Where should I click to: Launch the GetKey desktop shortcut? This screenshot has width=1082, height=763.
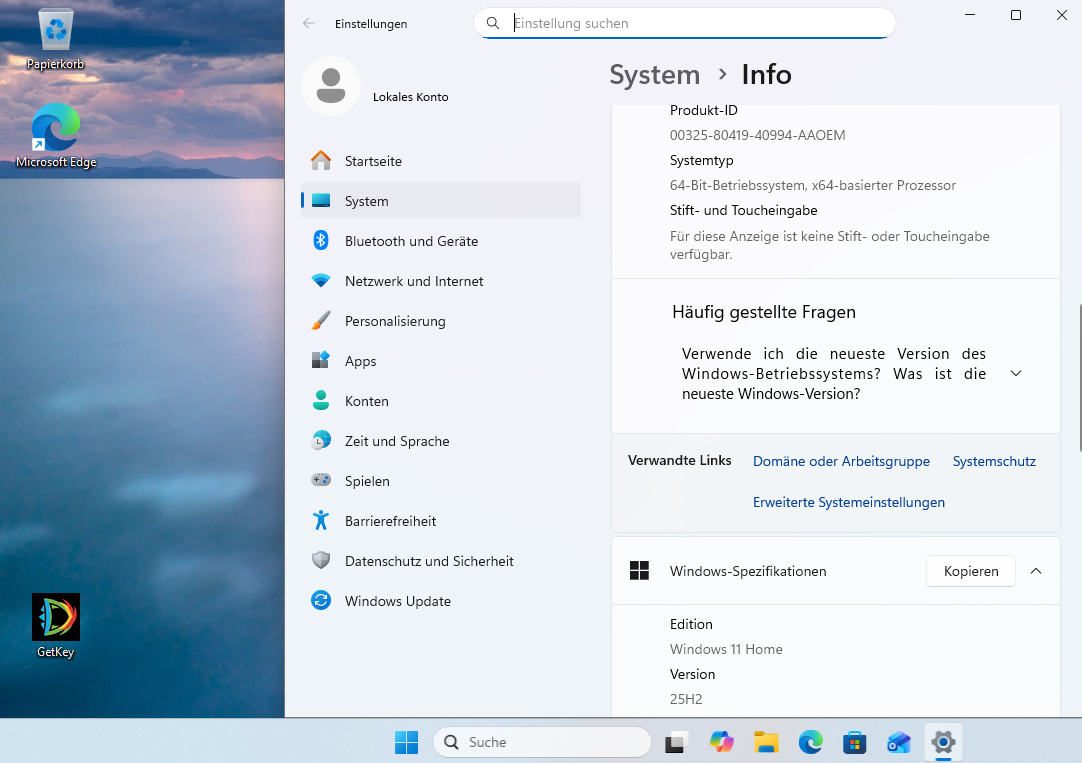pyautogui.click(x=55, y=618)
